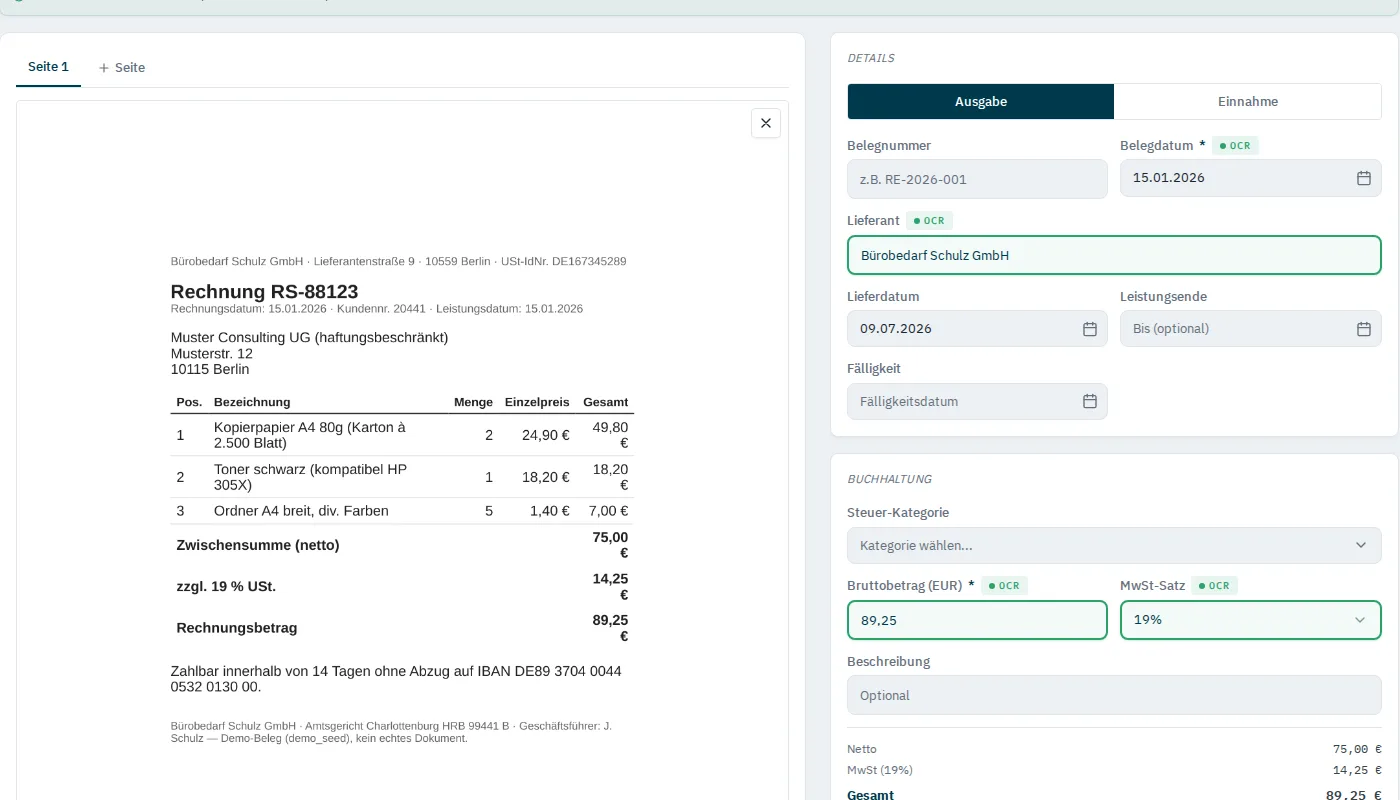Click the invoice title 'Rechnung RS-88123'

coord(264,292)
